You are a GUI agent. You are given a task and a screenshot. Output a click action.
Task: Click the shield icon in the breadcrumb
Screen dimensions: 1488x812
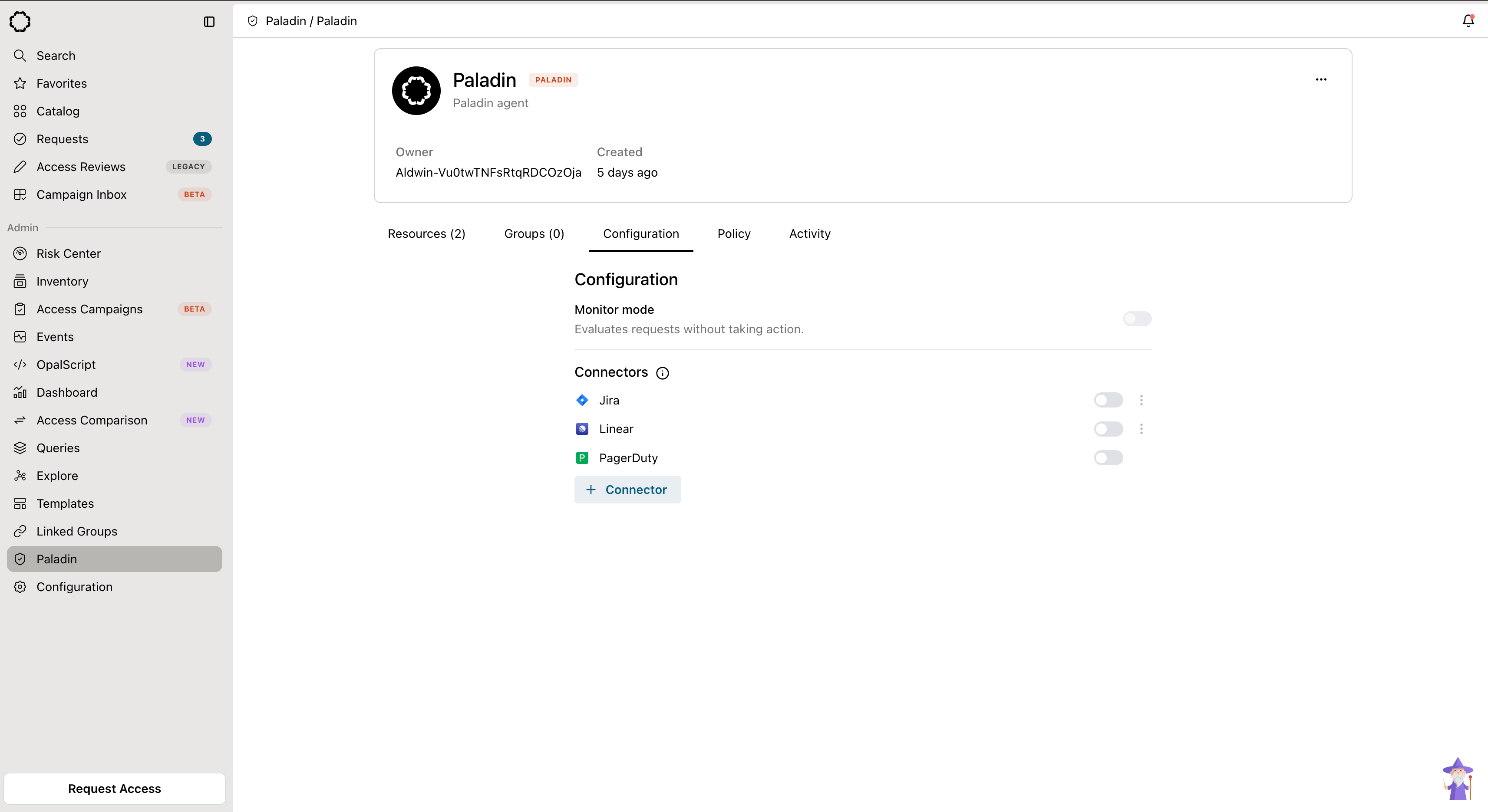(x=252, y=21)
